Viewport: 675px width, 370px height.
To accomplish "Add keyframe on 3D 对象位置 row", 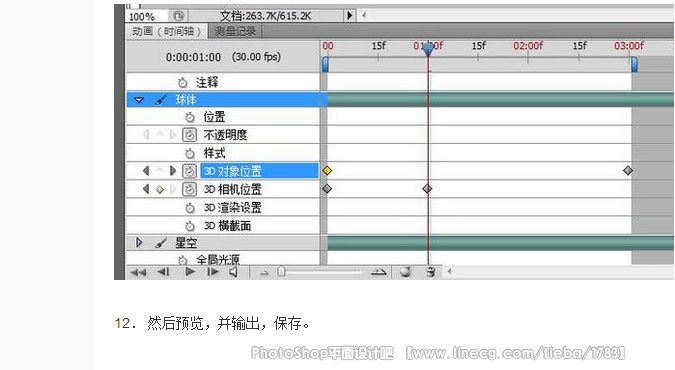I will (x=160, y=171).
